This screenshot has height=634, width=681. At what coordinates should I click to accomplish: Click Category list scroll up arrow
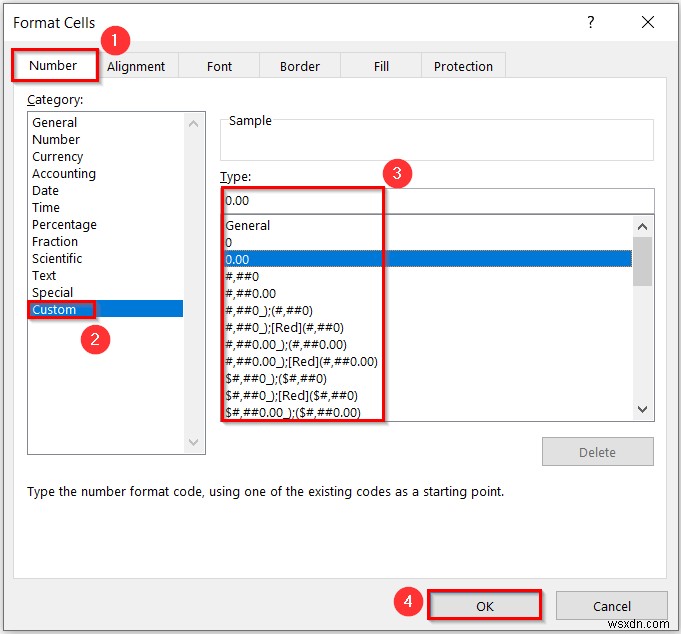click(194, 124)
